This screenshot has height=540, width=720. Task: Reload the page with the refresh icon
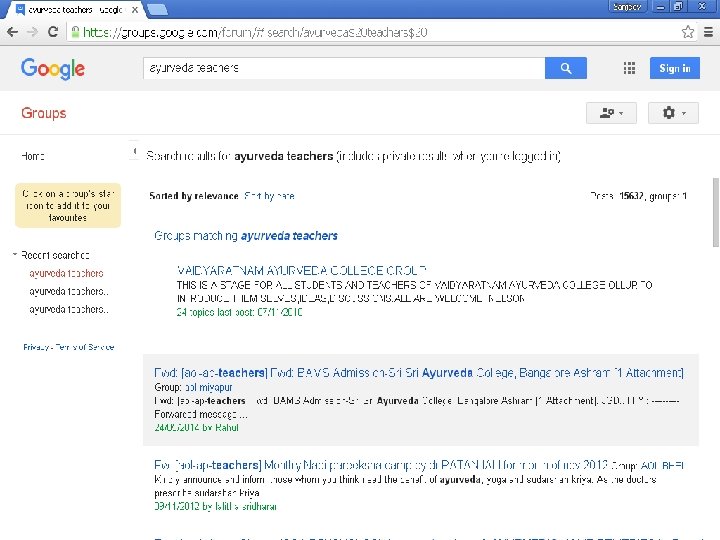point(53,32)
